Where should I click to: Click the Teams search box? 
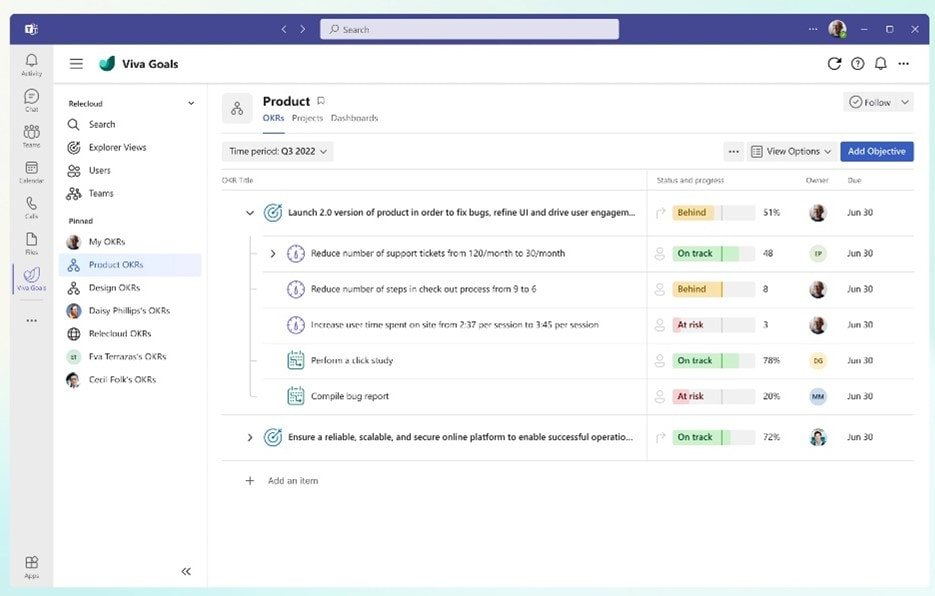[469, 29]
